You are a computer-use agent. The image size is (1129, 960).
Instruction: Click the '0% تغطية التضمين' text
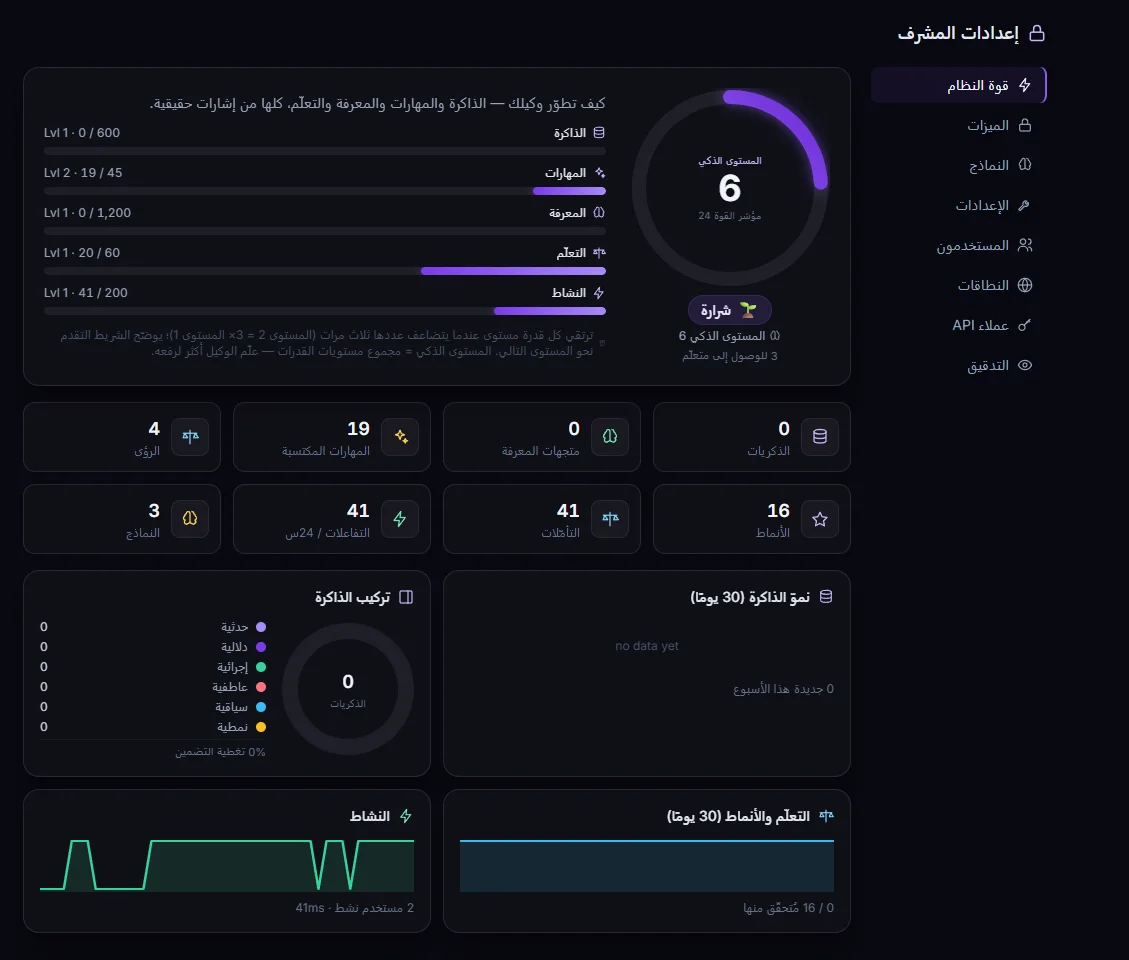(x=220, y=752)
